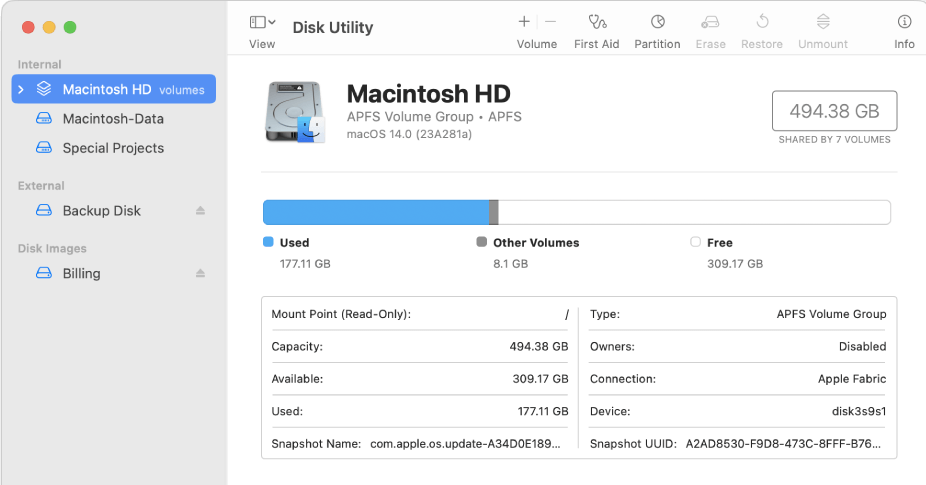This screenshot has height=485, width=926.
Task: Click the Macintosh HD layered volume icon
Action: click(x=44, y=89)
